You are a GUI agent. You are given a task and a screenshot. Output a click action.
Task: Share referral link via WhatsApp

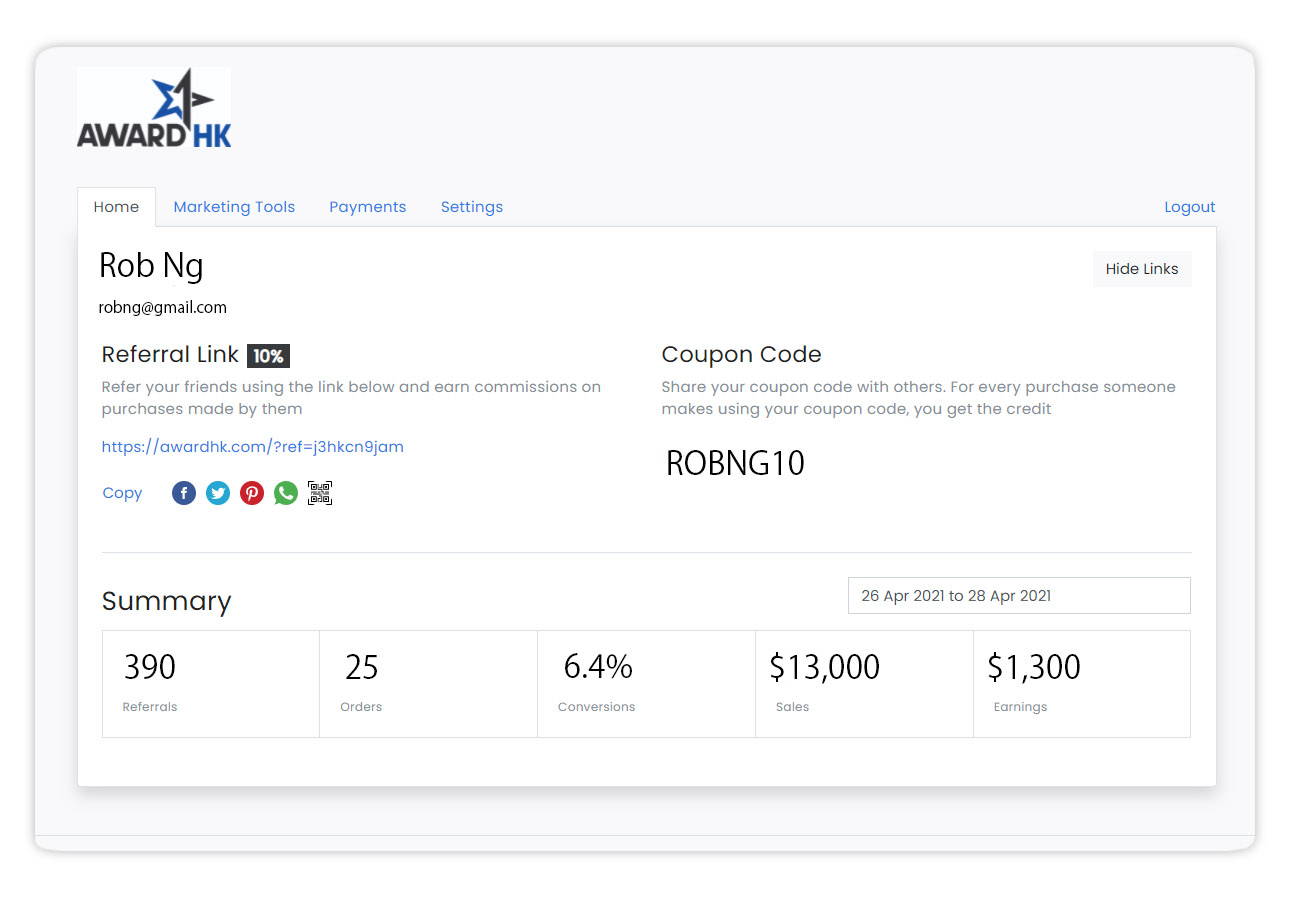pyautogui.click(x=286, y=493)
